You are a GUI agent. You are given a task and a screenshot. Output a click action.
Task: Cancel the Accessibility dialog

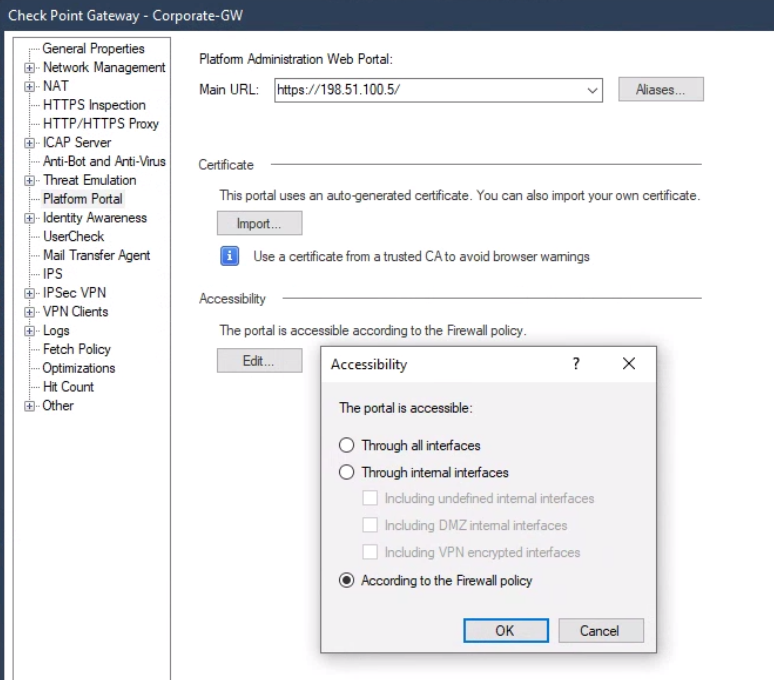coord(601,631)
